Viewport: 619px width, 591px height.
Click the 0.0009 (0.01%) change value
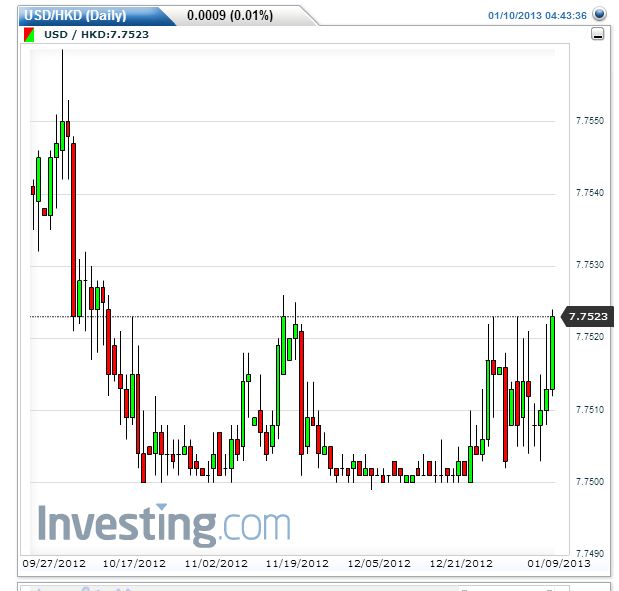(x=230, y=16)
